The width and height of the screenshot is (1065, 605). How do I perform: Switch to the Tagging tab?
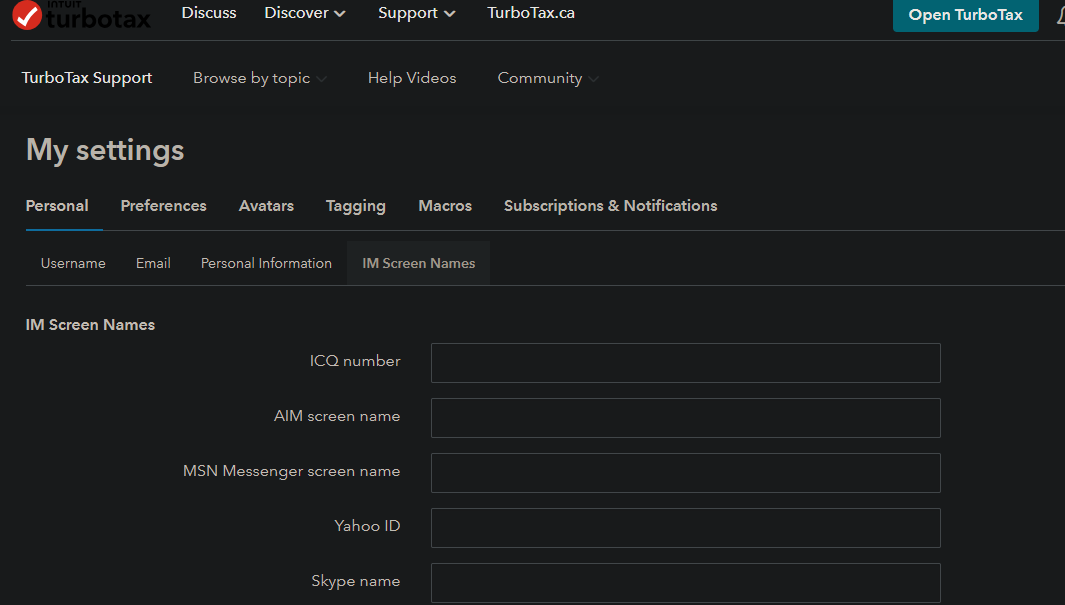coord(356,206)
